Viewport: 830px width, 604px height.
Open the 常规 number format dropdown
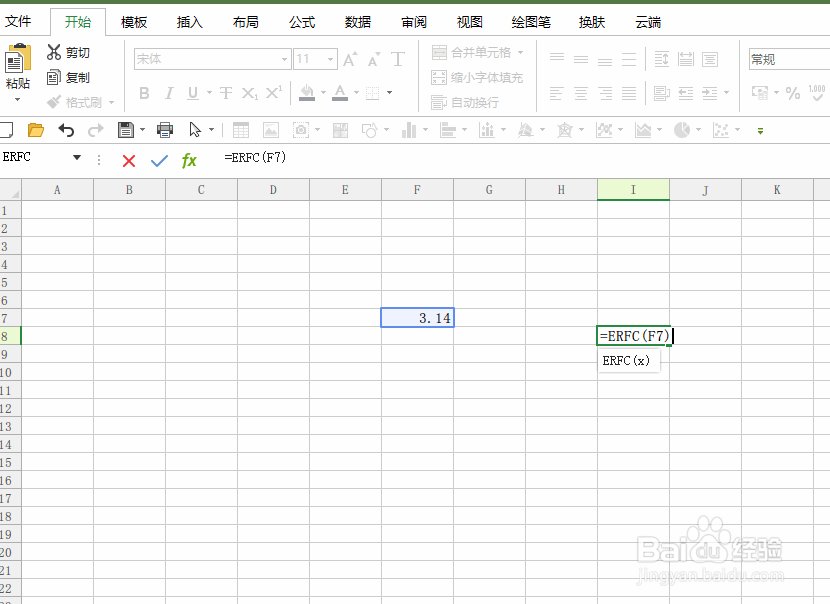[789, 59]
